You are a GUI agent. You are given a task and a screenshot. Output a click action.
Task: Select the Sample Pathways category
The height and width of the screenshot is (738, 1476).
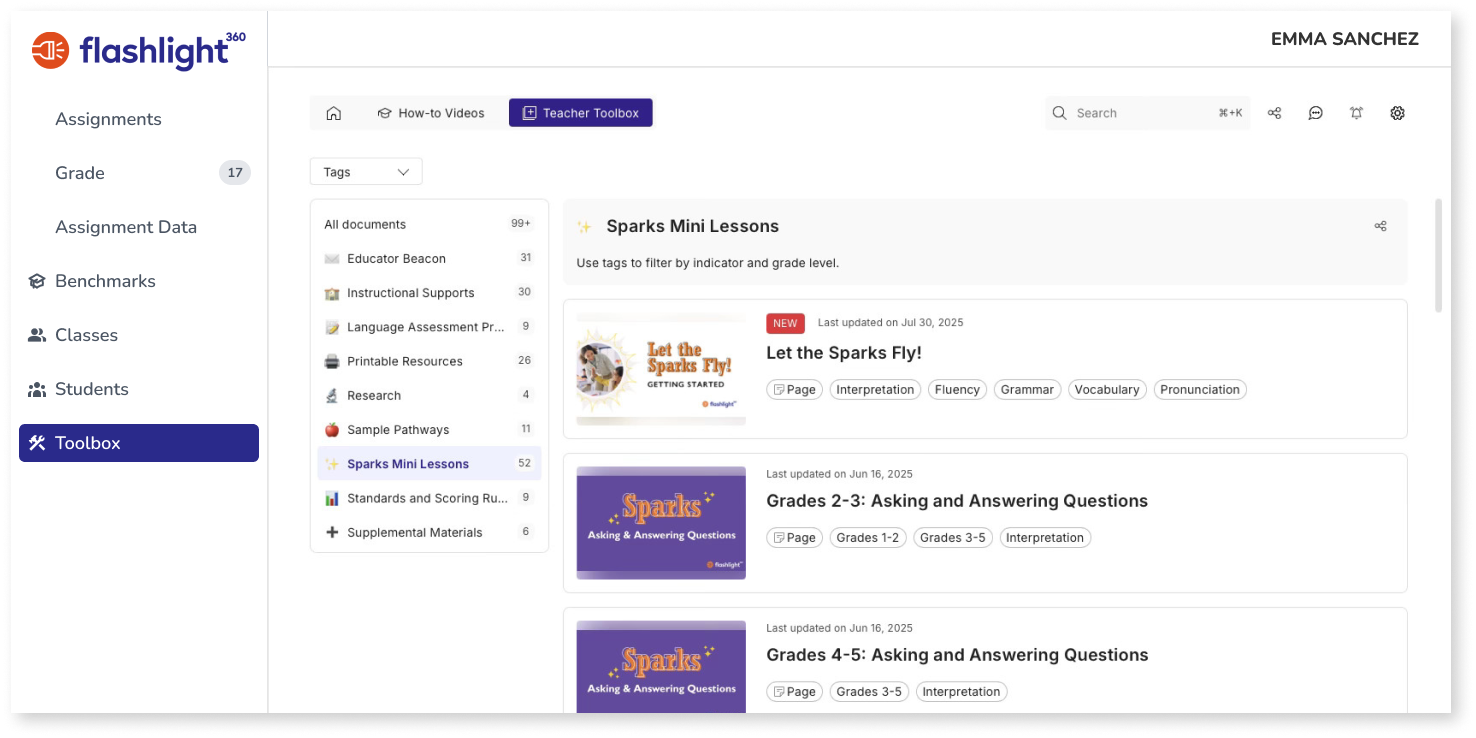click(429, 429)
